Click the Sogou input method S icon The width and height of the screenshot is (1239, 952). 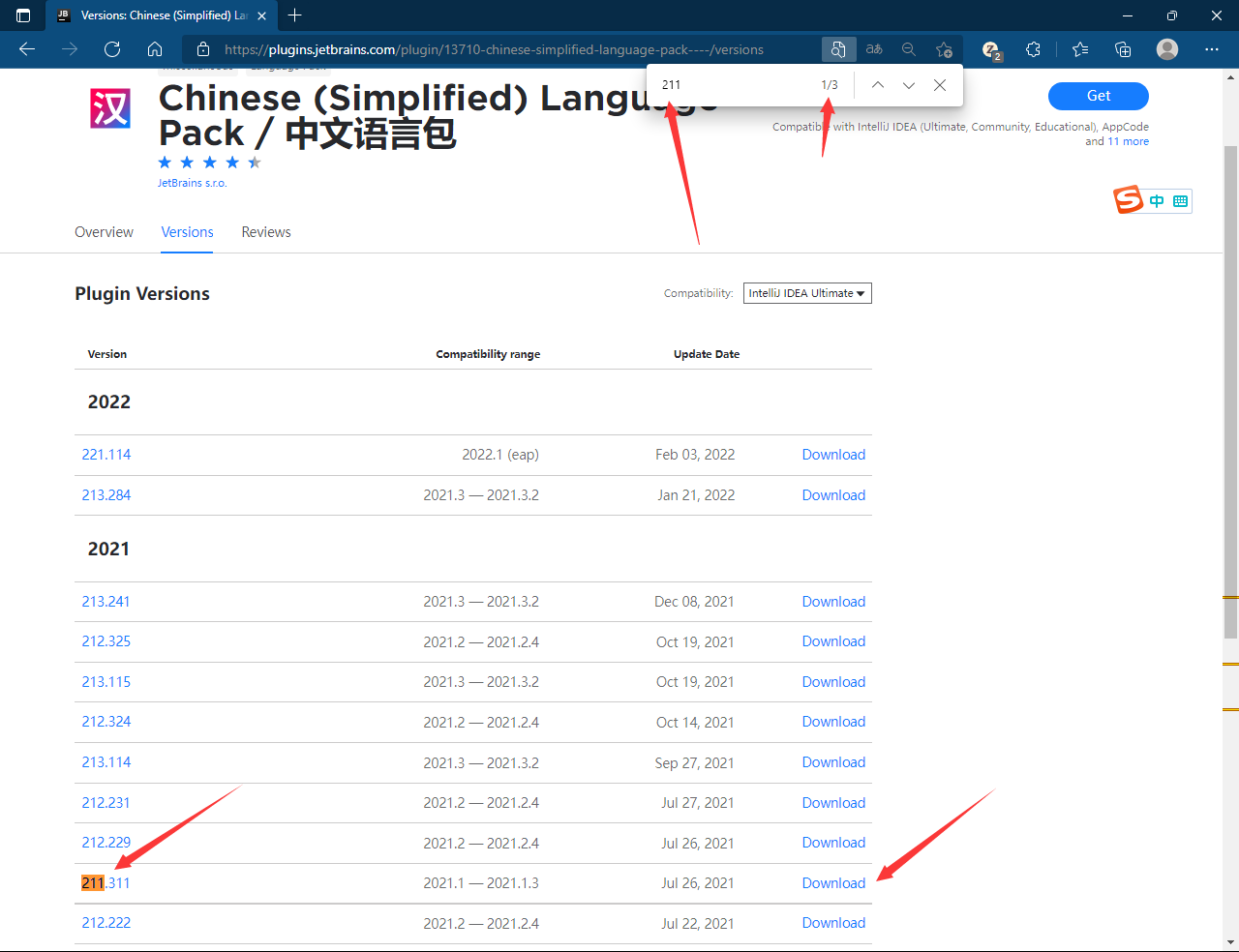point(1129,200)
